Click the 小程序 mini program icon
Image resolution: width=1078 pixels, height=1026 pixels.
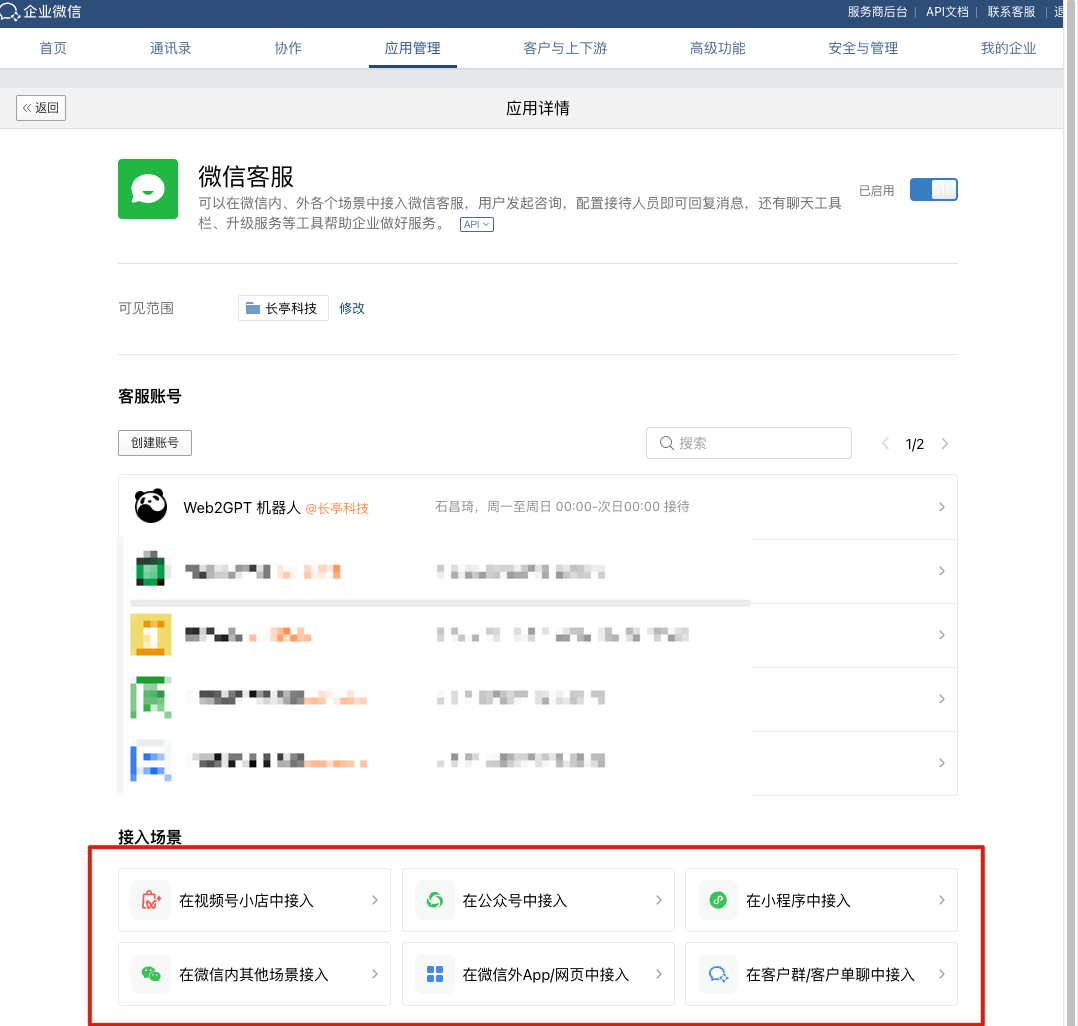tap(718, 900)
